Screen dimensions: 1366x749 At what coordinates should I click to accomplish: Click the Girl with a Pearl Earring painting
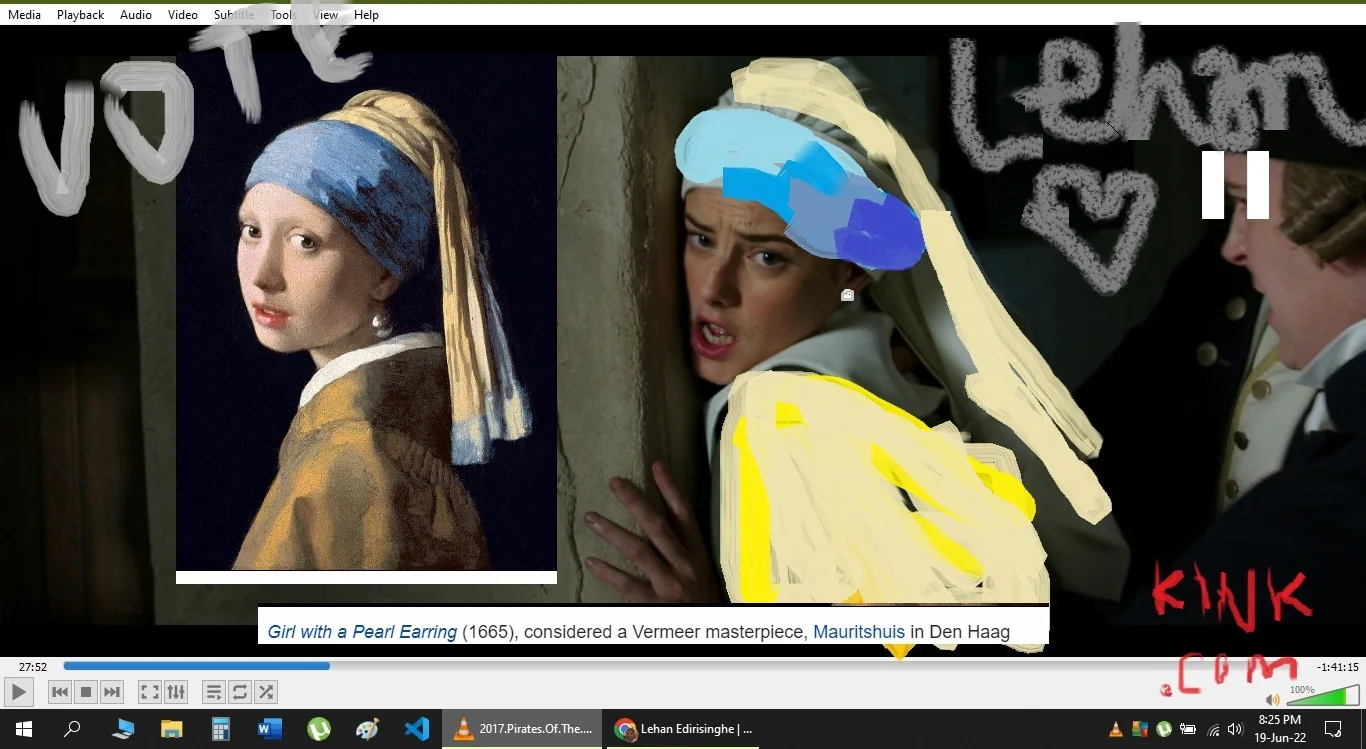(x=366, y=312)
